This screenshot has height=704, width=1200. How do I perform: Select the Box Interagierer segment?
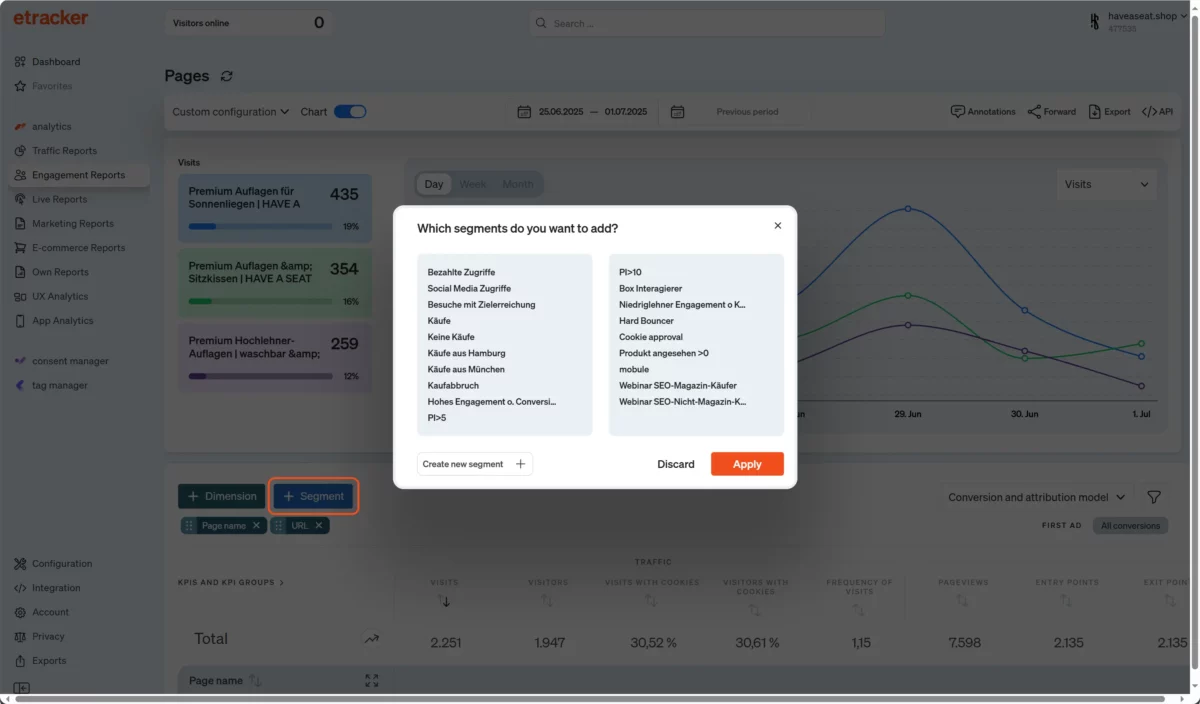click(x=650, y=288)
